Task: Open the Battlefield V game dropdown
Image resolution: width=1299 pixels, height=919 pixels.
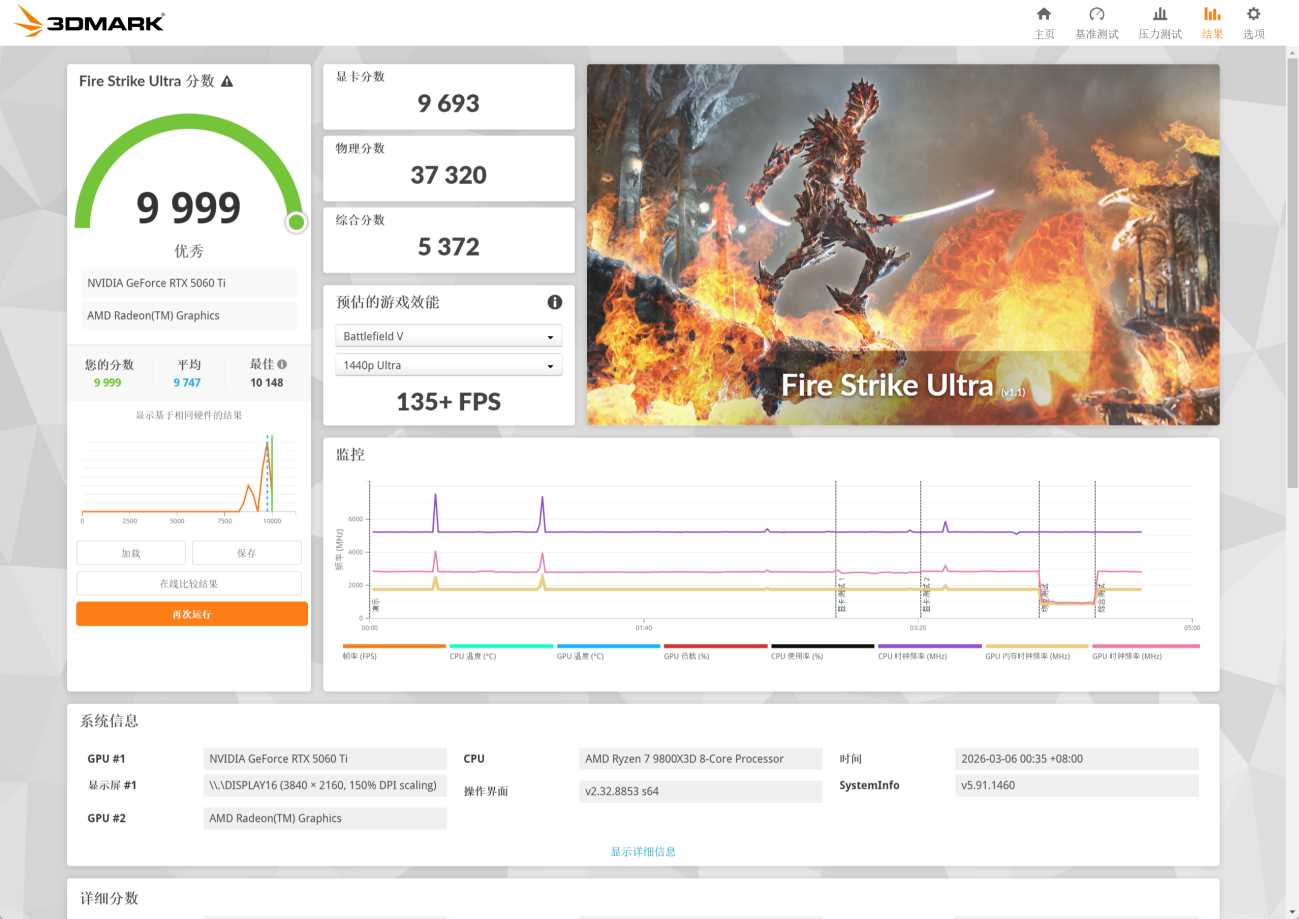Action: click(448, 337)
